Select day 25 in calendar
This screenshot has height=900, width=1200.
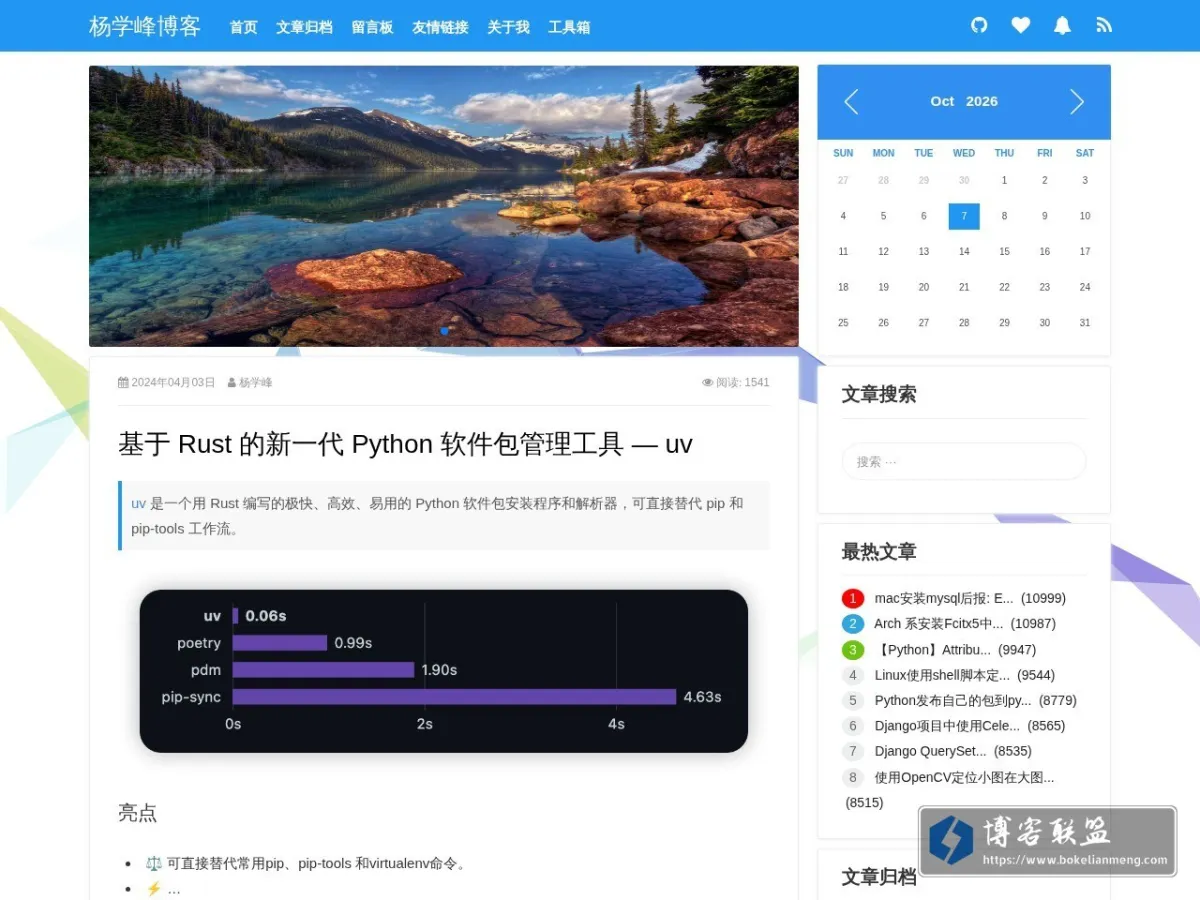(843, 323)
